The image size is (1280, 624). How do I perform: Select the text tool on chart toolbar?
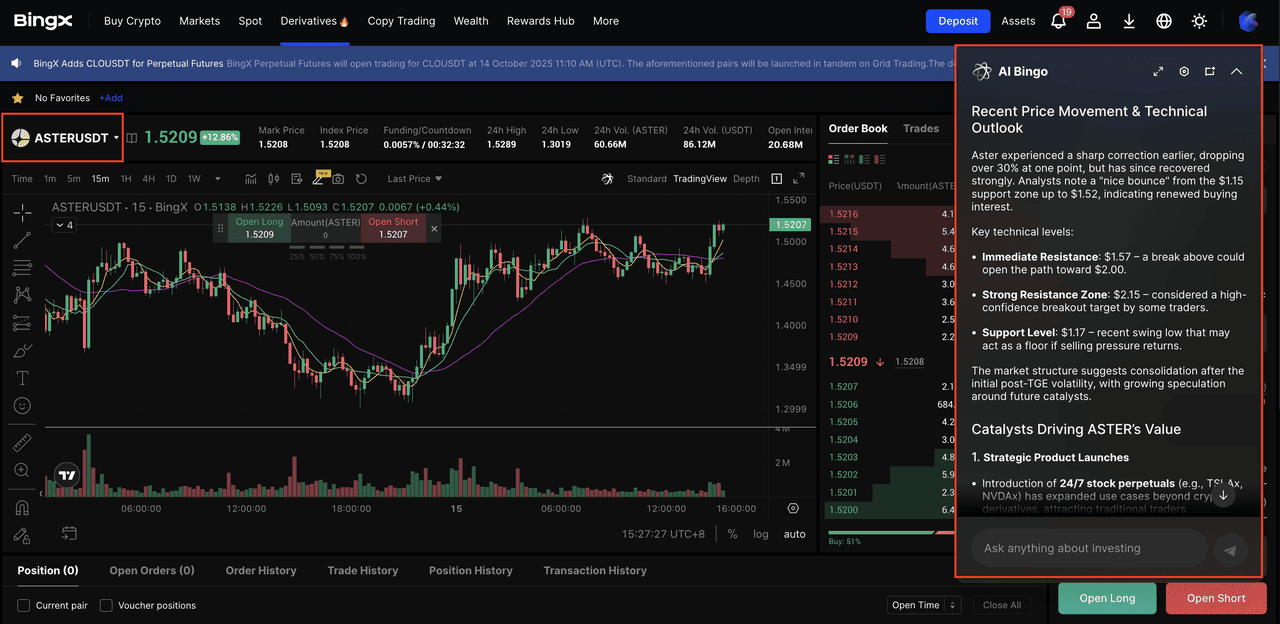(x=22, y=378)
